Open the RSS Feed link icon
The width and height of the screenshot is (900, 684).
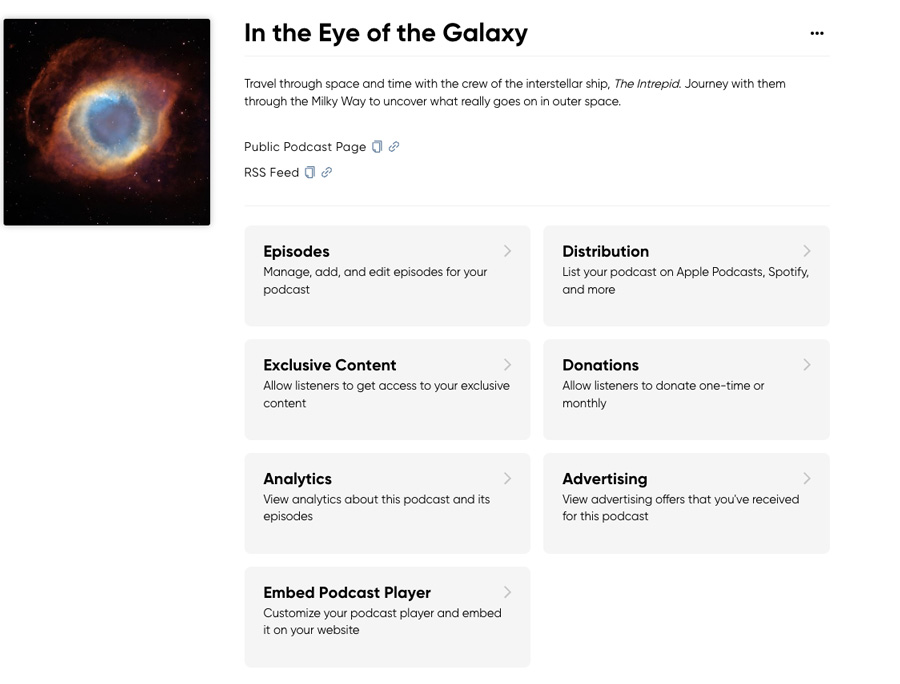point(327,172)
